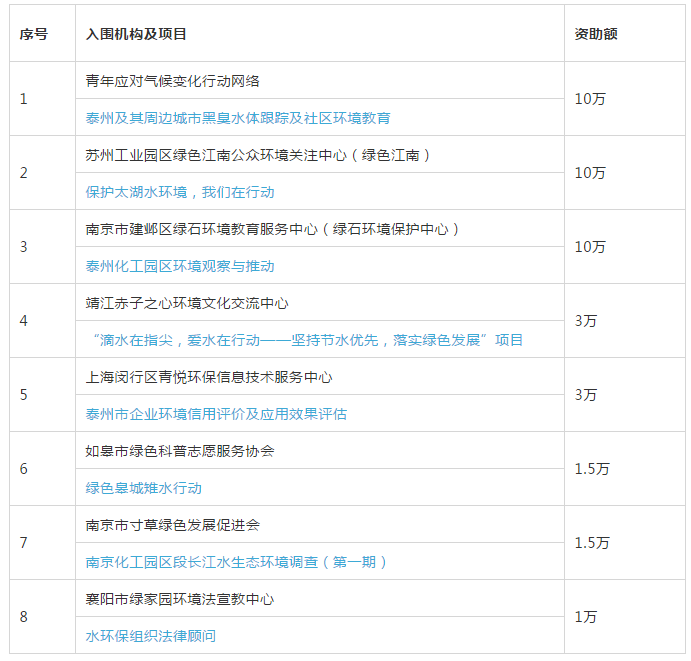Click serial number 3 cell
The height and width of the screenshot is (661, 691).
coord(42,247)
